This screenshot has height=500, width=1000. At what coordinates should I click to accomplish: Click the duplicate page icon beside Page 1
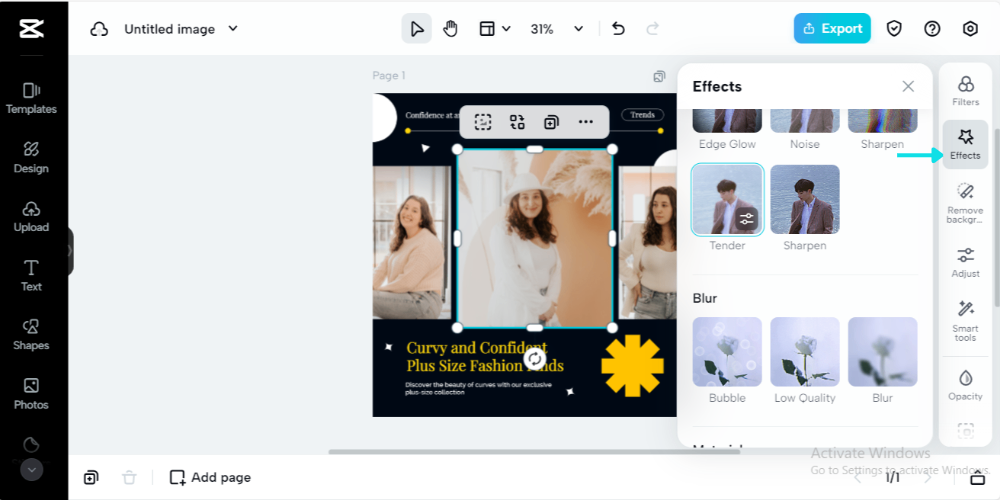click(x=659, y=77)
